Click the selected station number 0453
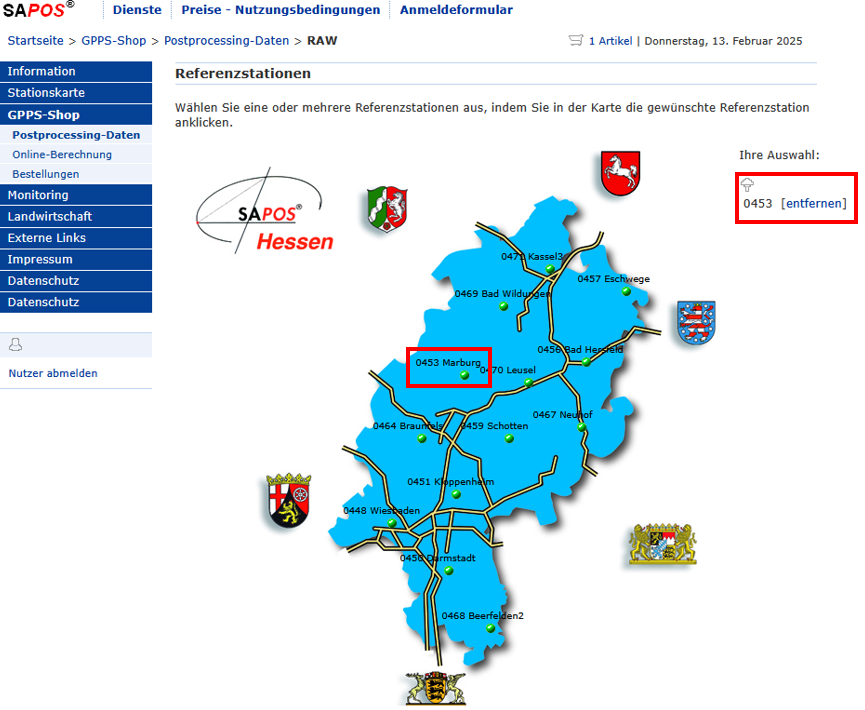Image resolution: width=865 pixels, height=710 pixels. click(757, 204)
